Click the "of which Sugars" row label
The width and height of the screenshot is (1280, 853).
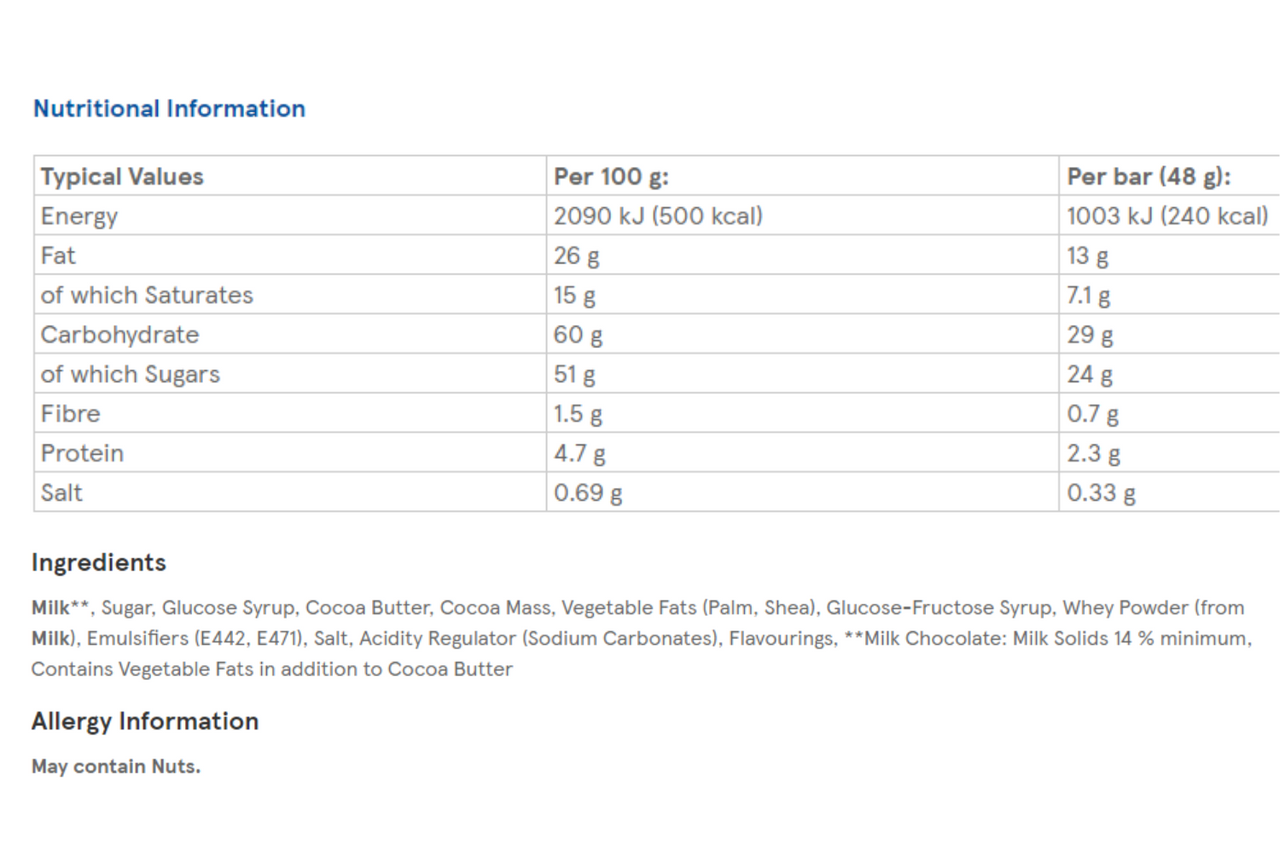(x=130, y=374)
